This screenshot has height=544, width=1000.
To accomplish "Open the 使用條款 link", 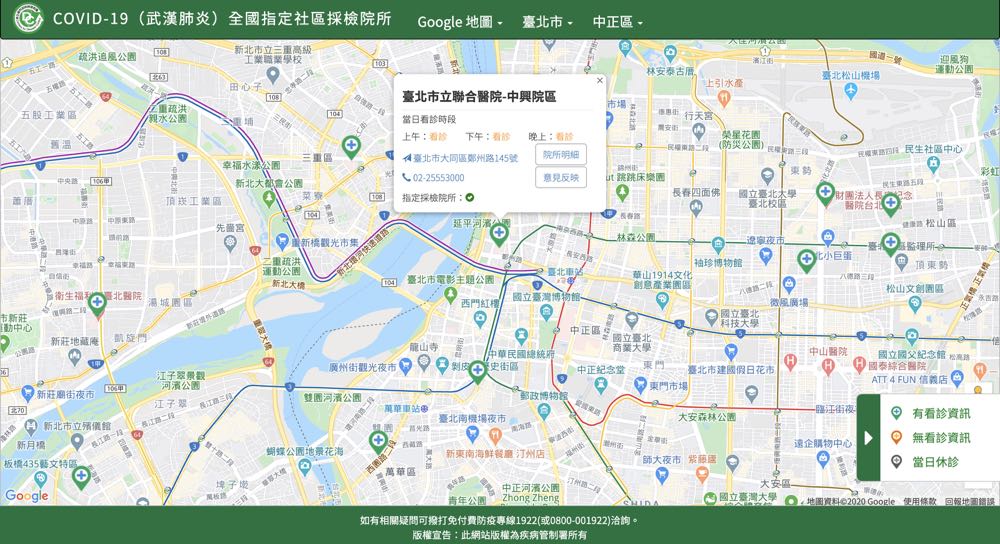I will (x=920, y=501).
